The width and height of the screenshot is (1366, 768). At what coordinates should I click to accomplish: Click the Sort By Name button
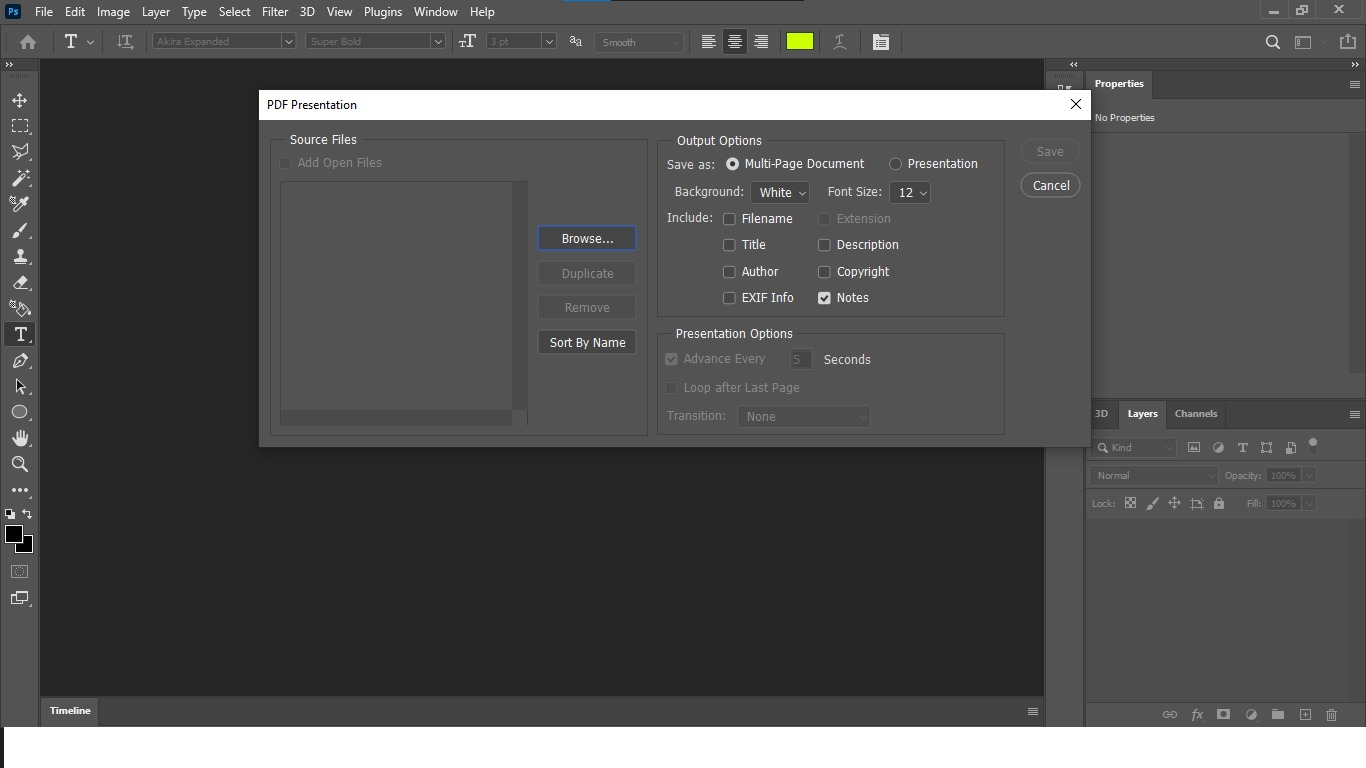click(x=587, y=343)
